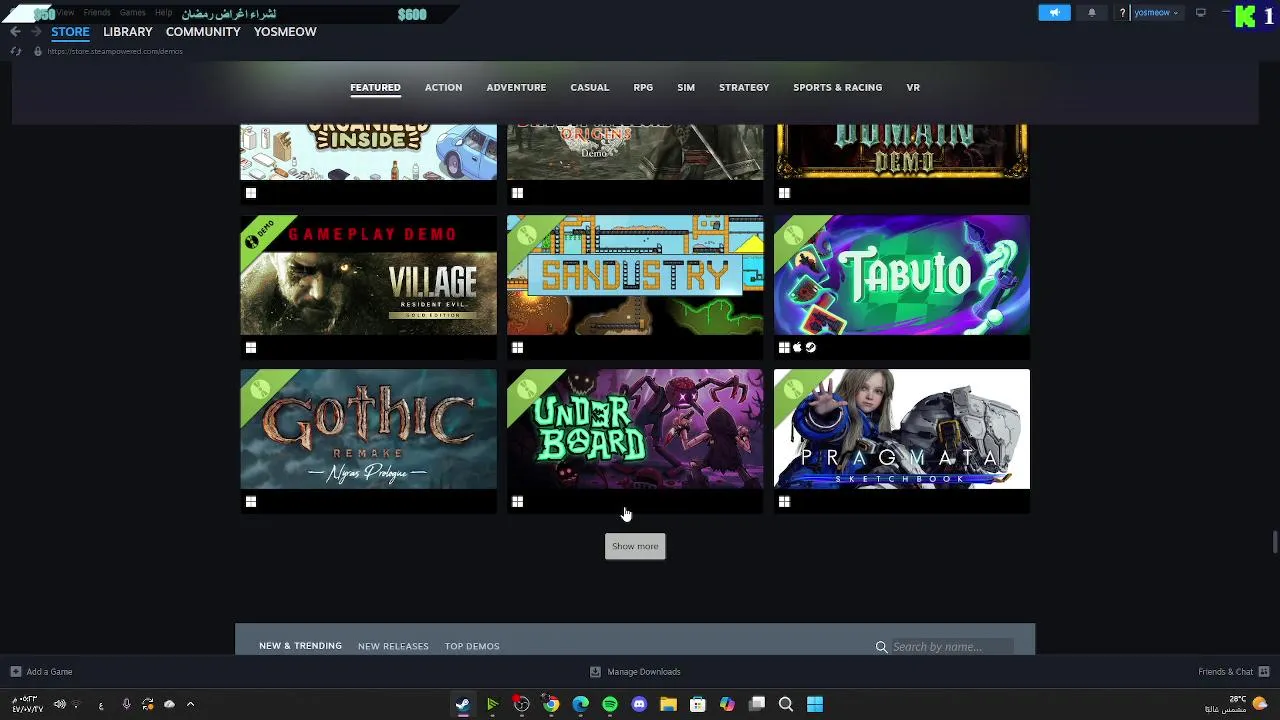The image size is (1280, 720).
Task: Open Steam from the taskbar
Action: click(x=462, y=704)
